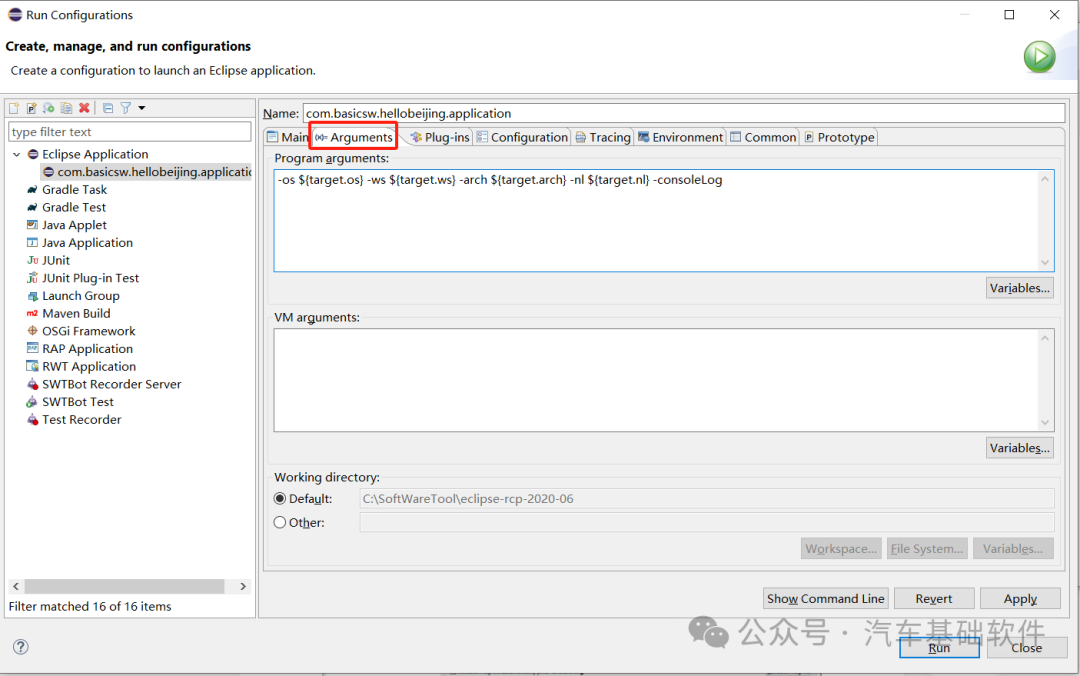Open Variables for VM arguments

point(1019,448)
